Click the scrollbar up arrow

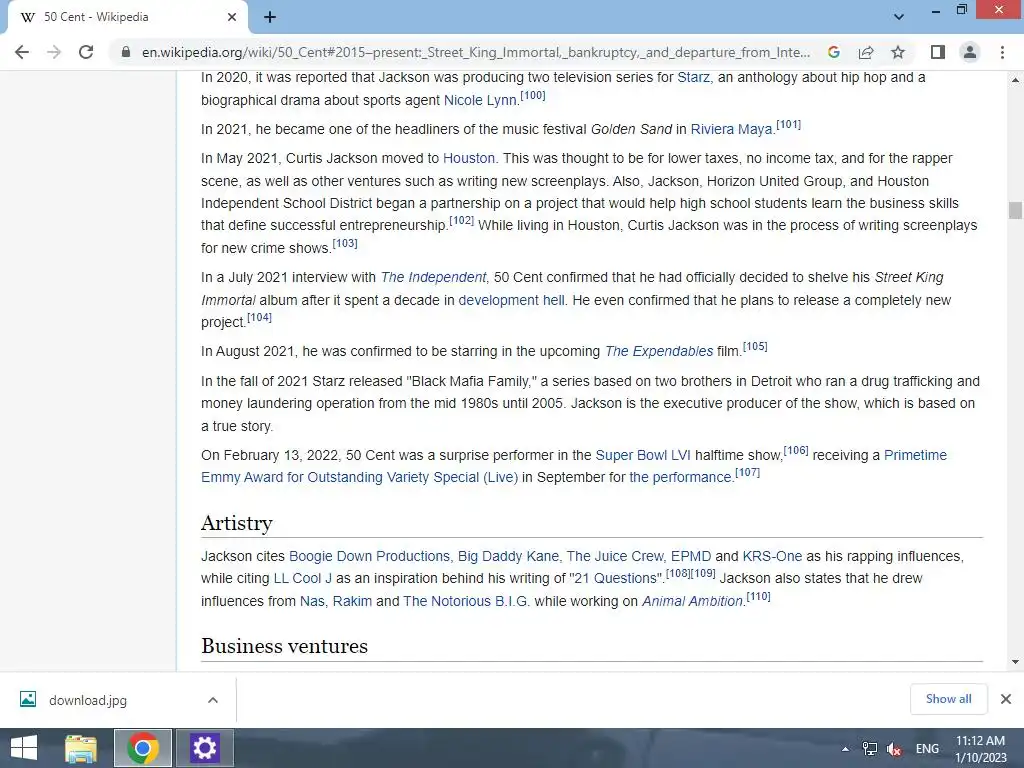[x=1015, y=80]
